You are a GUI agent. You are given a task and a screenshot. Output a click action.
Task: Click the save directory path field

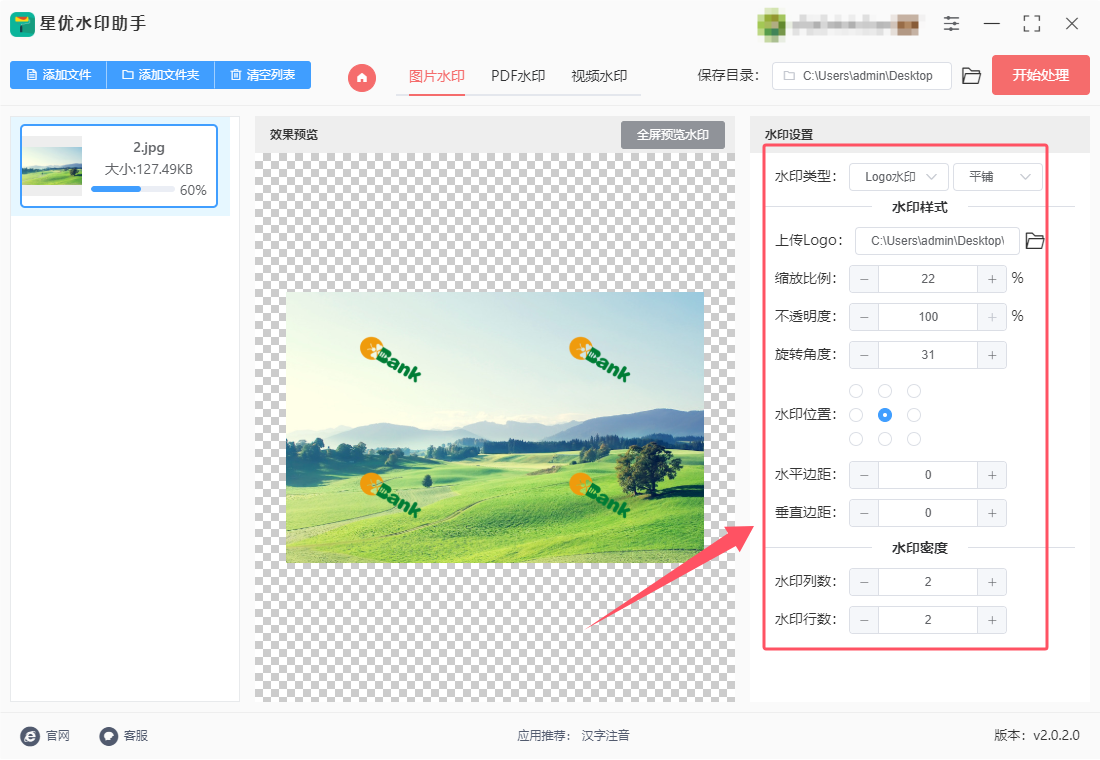coord(861,76)
